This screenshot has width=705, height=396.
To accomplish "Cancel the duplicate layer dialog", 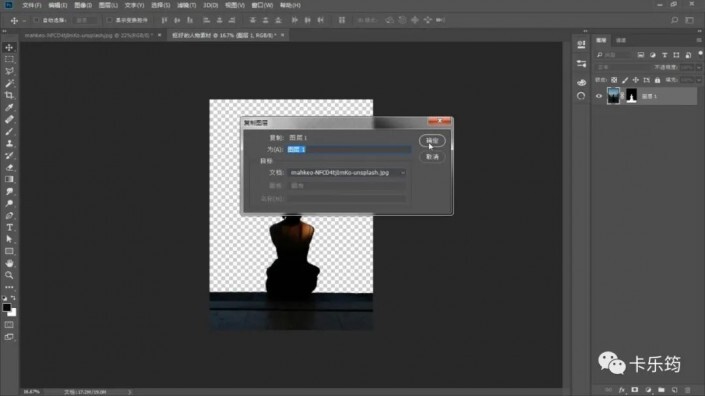I will 432,157.
